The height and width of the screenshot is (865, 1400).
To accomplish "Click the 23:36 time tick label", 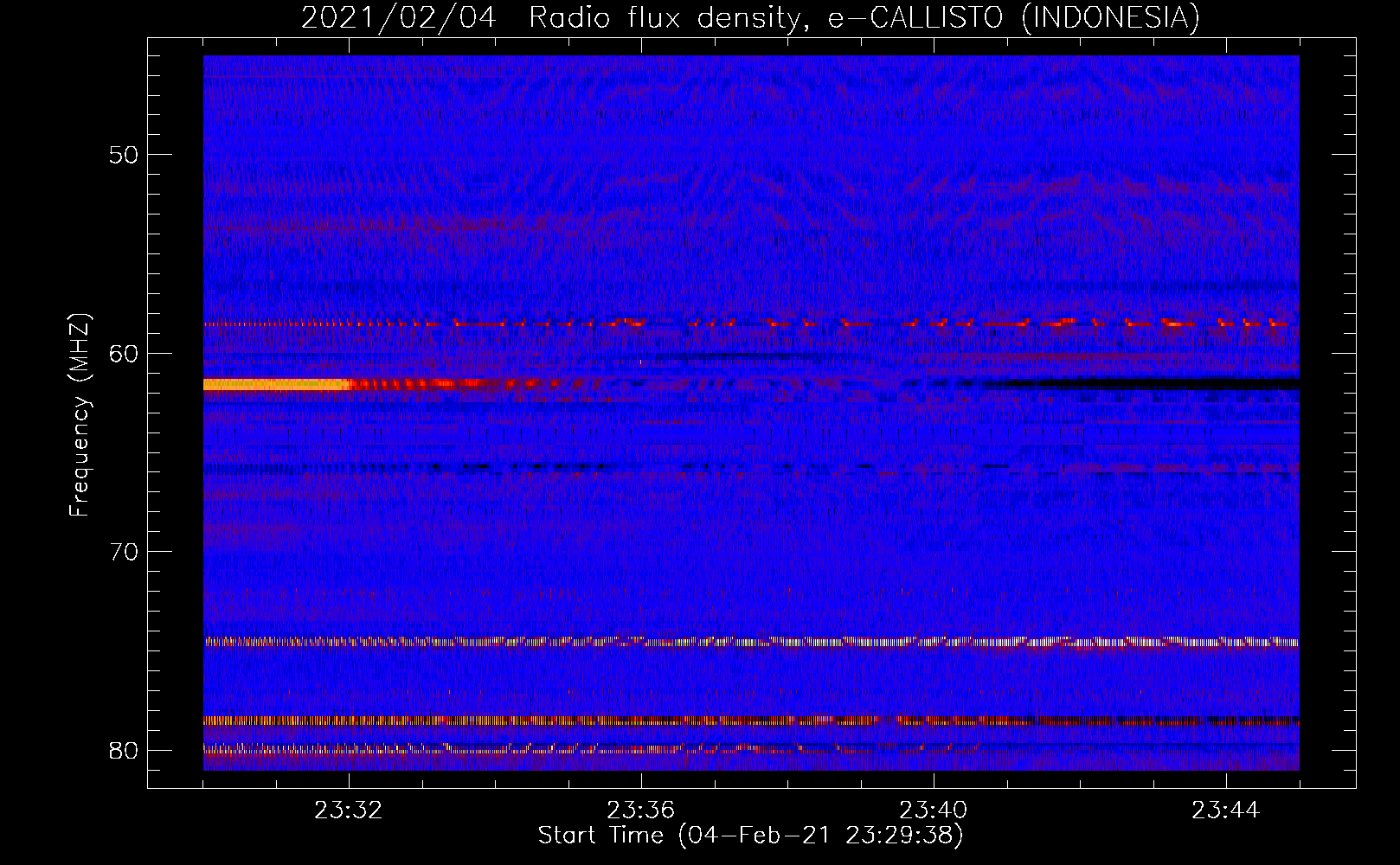I will pyautogui.click(x=641, y=811).
